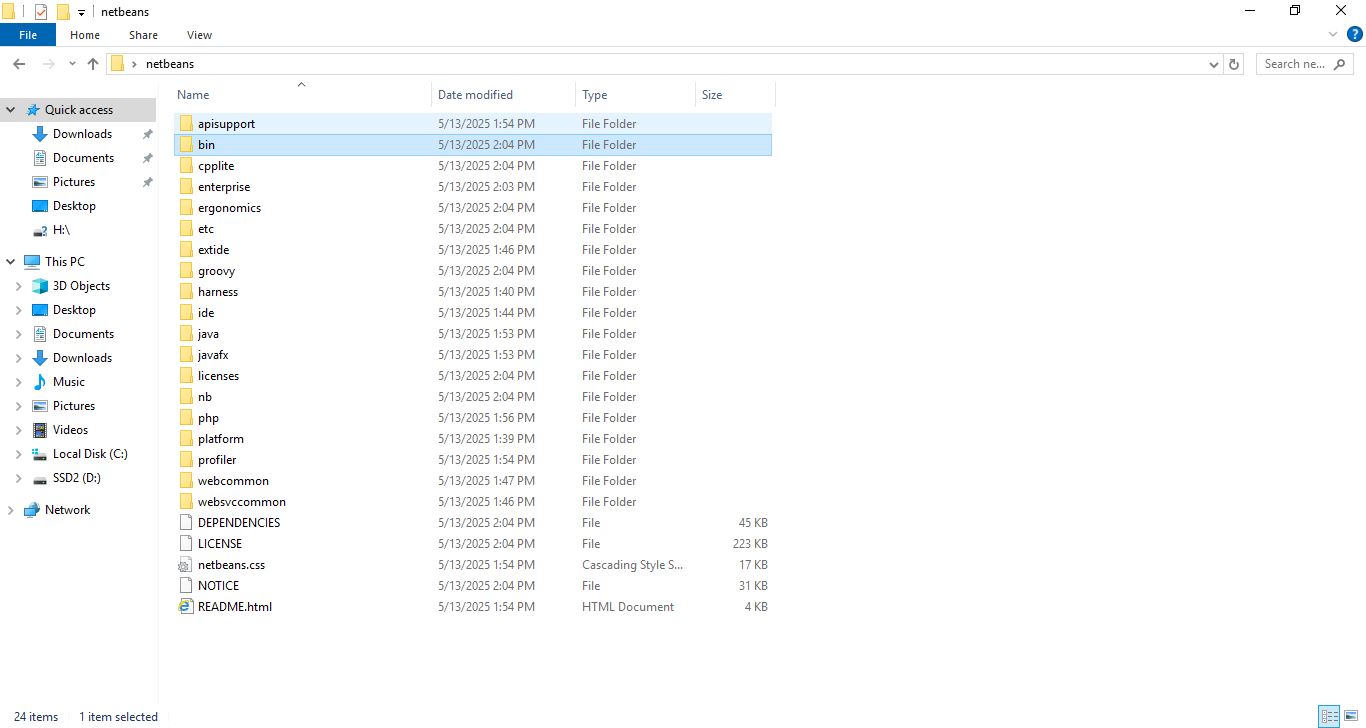Screen dimensions: 1366x728
Task: Click the netbeans breadcrumb in address bar
Action: click(170, 64)
